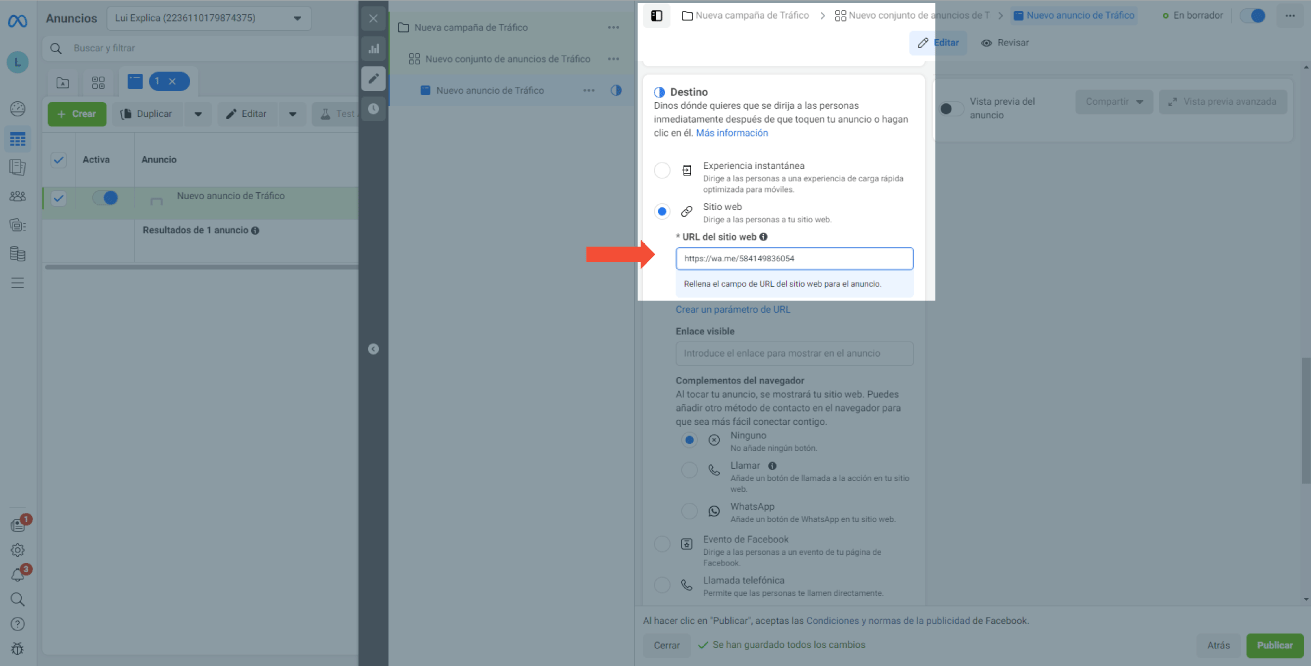This screenshot has height=666, width=1311.
Task: Open the Settings gear in the sidebar
Action: [x=17, y=549]
